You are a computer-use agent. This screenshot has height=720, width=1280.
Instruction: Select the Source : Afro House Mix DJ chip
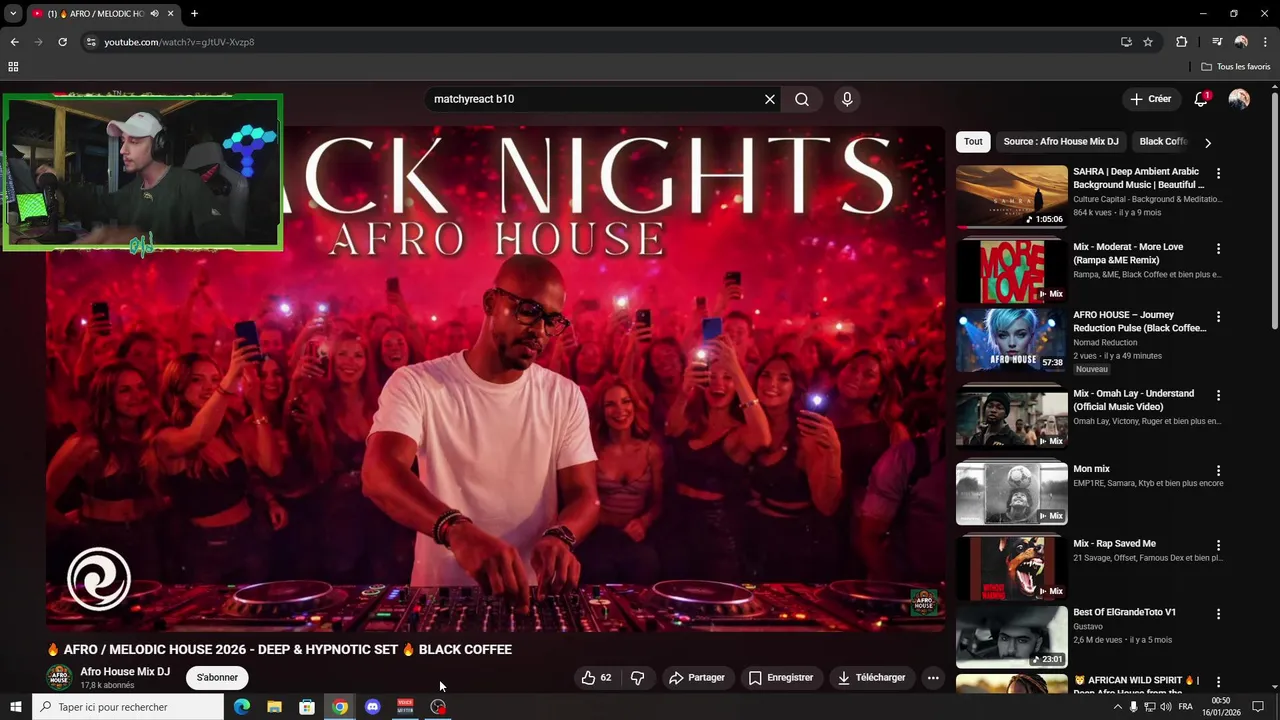coord(1061,141)
